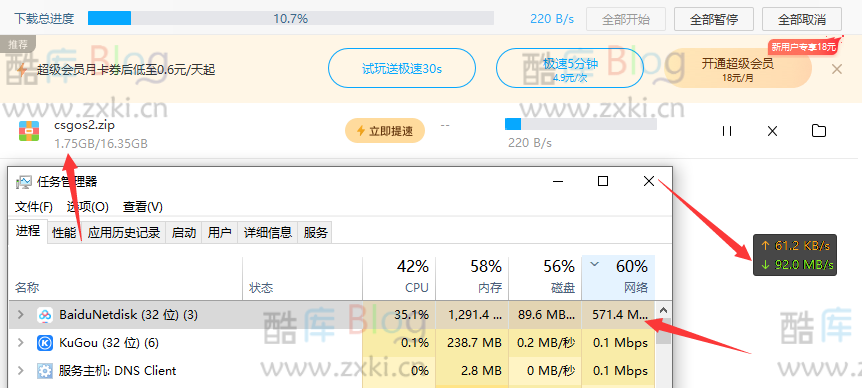Switch to the 性能 tab
Screen dimensions: 862x388
(64, 232)
